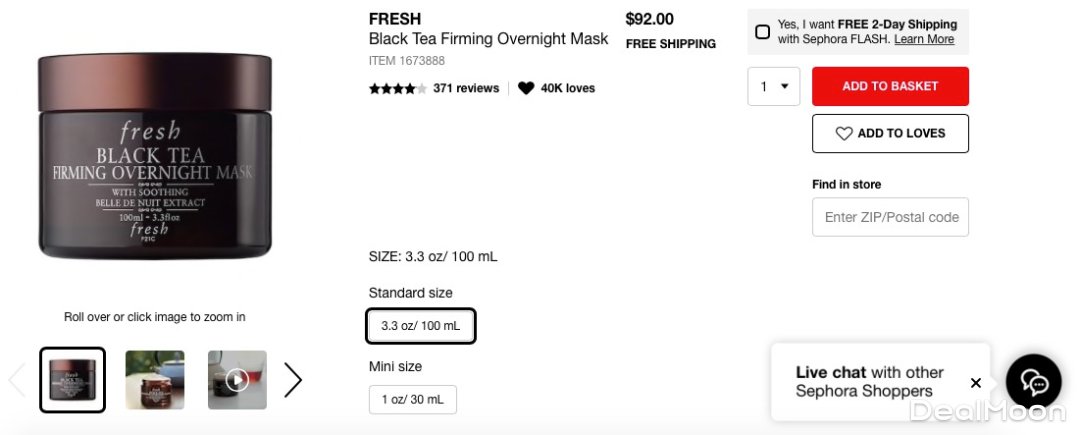Viewport: 1080px width, 435px height.
Task: Select standard size 3.3 oz/ 100 mL
Action: point(421,326)
